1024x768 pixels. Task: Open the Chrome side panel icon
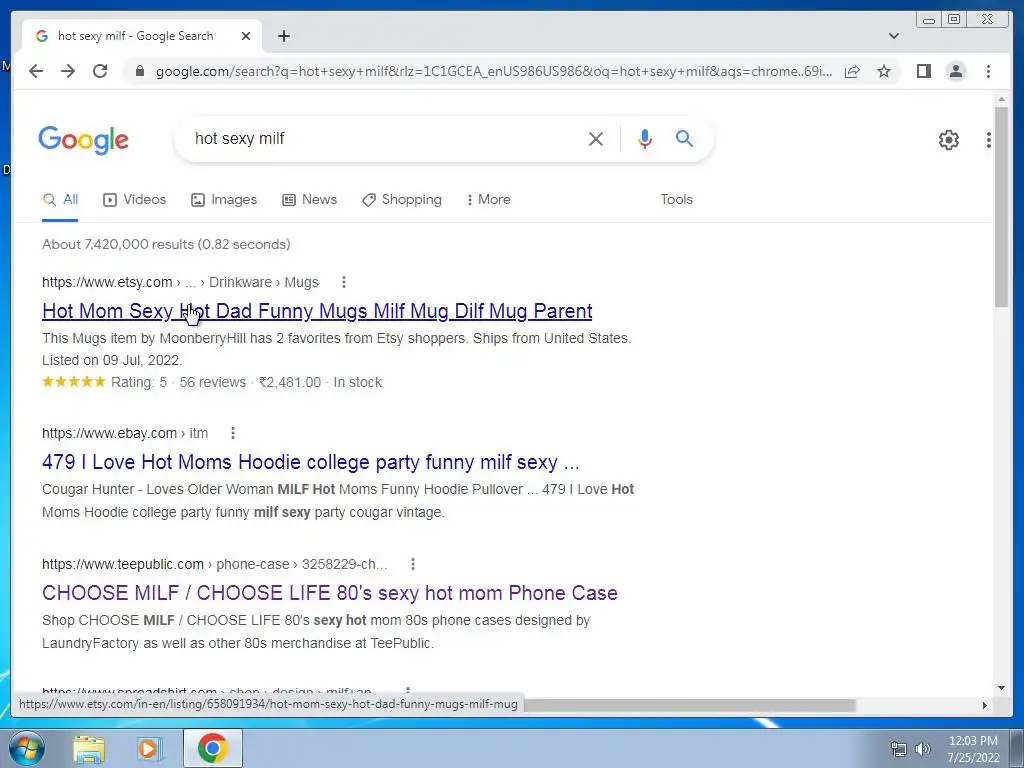click(923, 71)
